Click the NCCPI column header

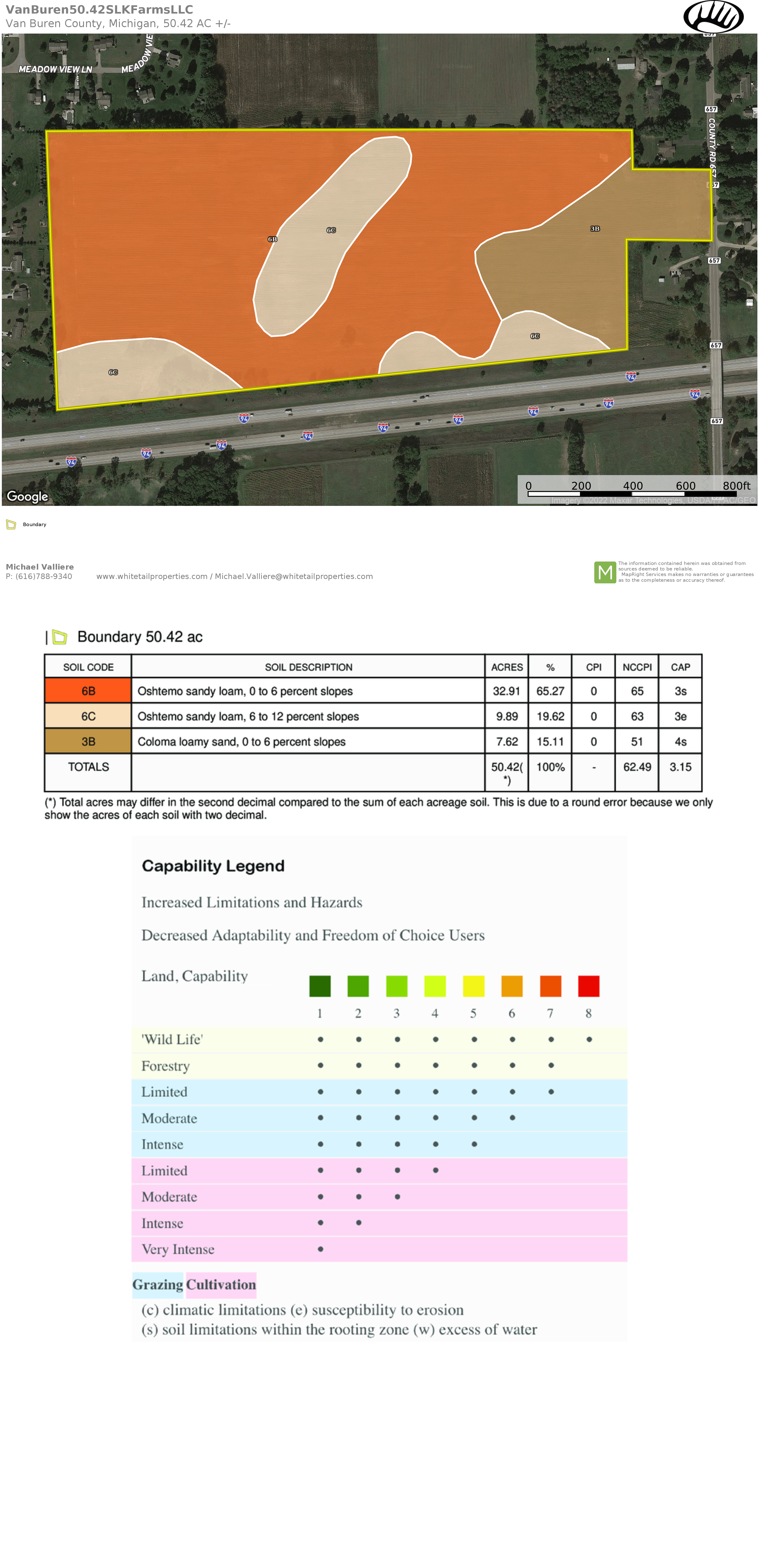tap(637, 667)
